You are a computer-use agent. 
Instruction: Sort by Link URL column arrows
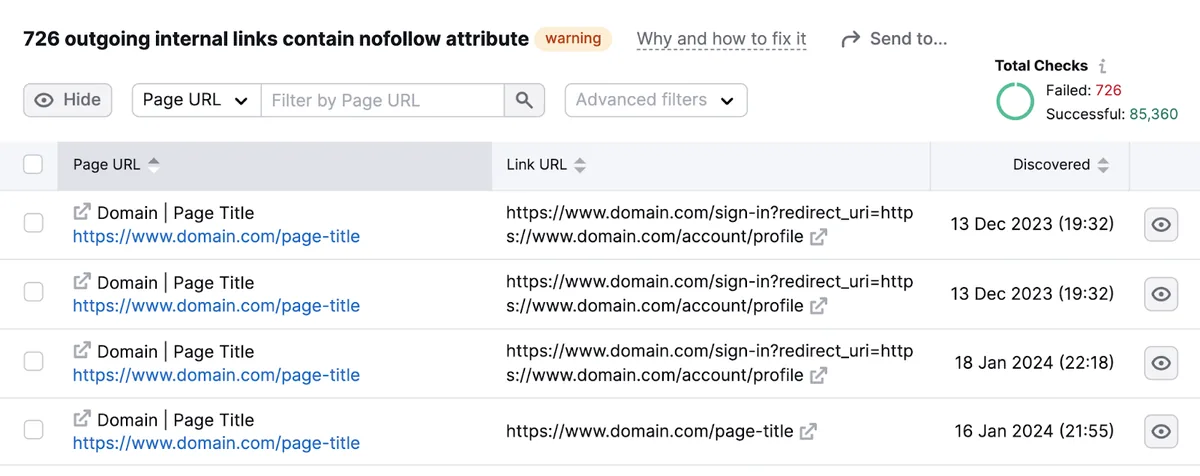tap(580, 165)
